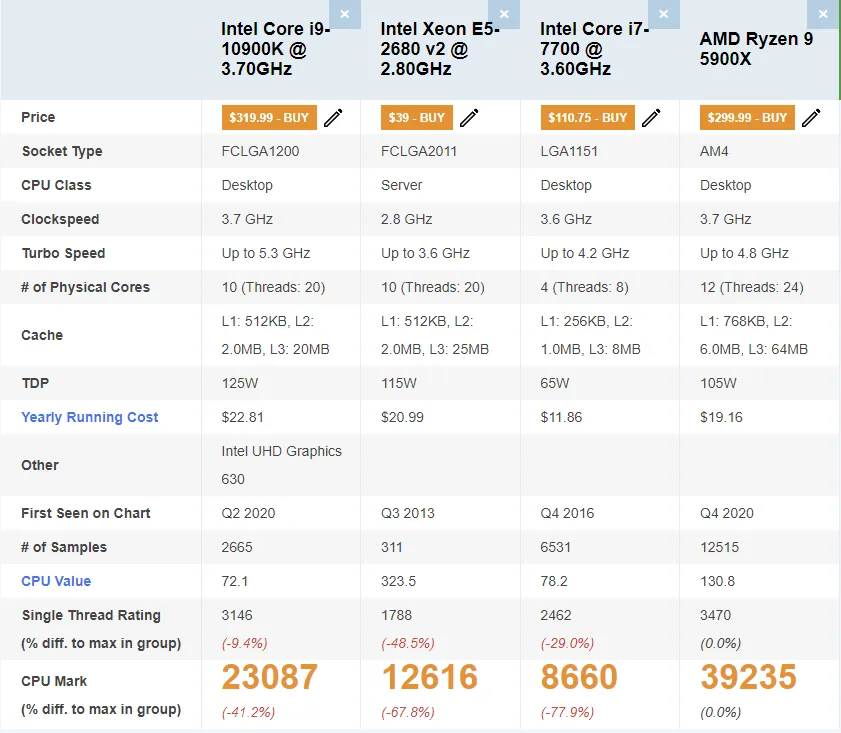Click the $319.99 - BUY button

point(269,117)
